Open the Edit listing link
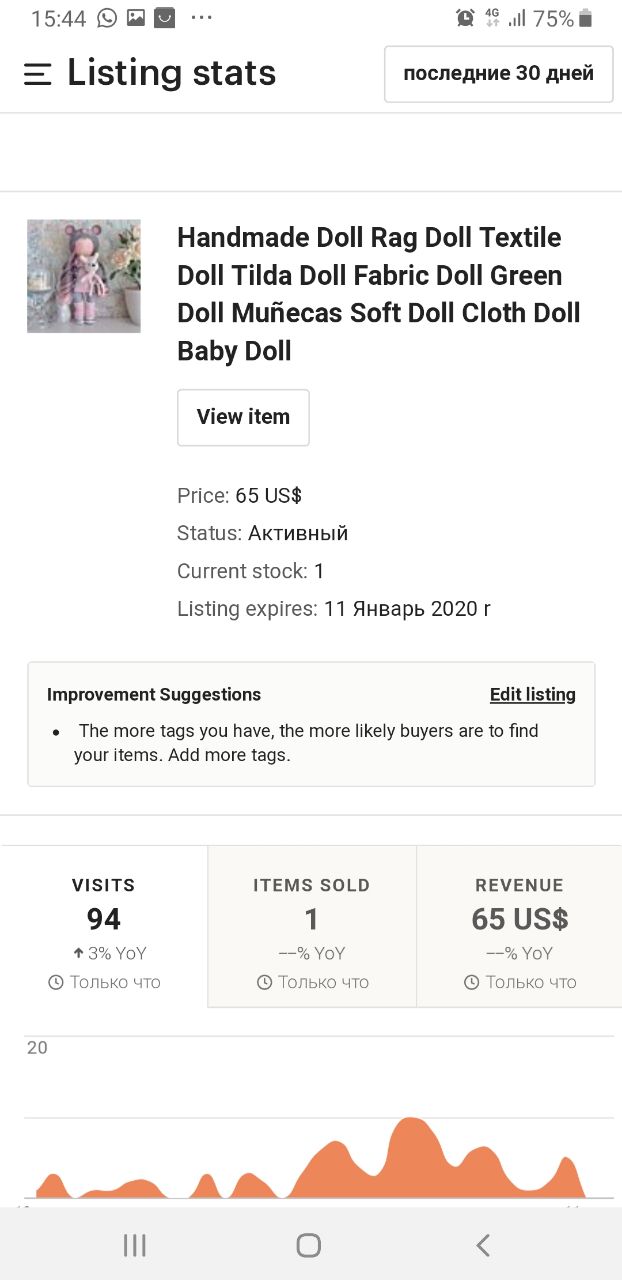The height and width of the screenshot is (1280, 622). coord(532,694)
